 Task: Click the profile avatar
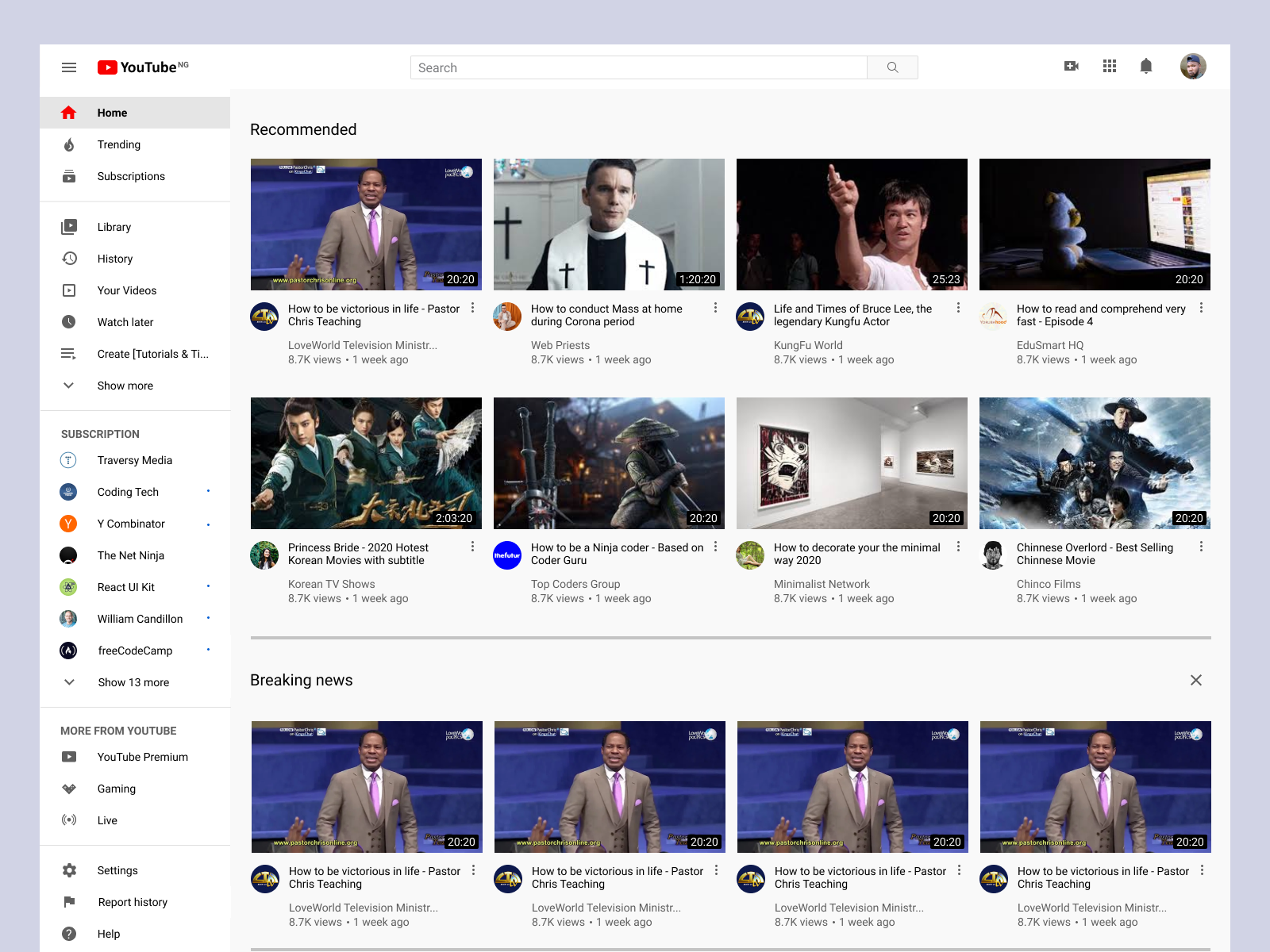click(x=1193, y=66)
